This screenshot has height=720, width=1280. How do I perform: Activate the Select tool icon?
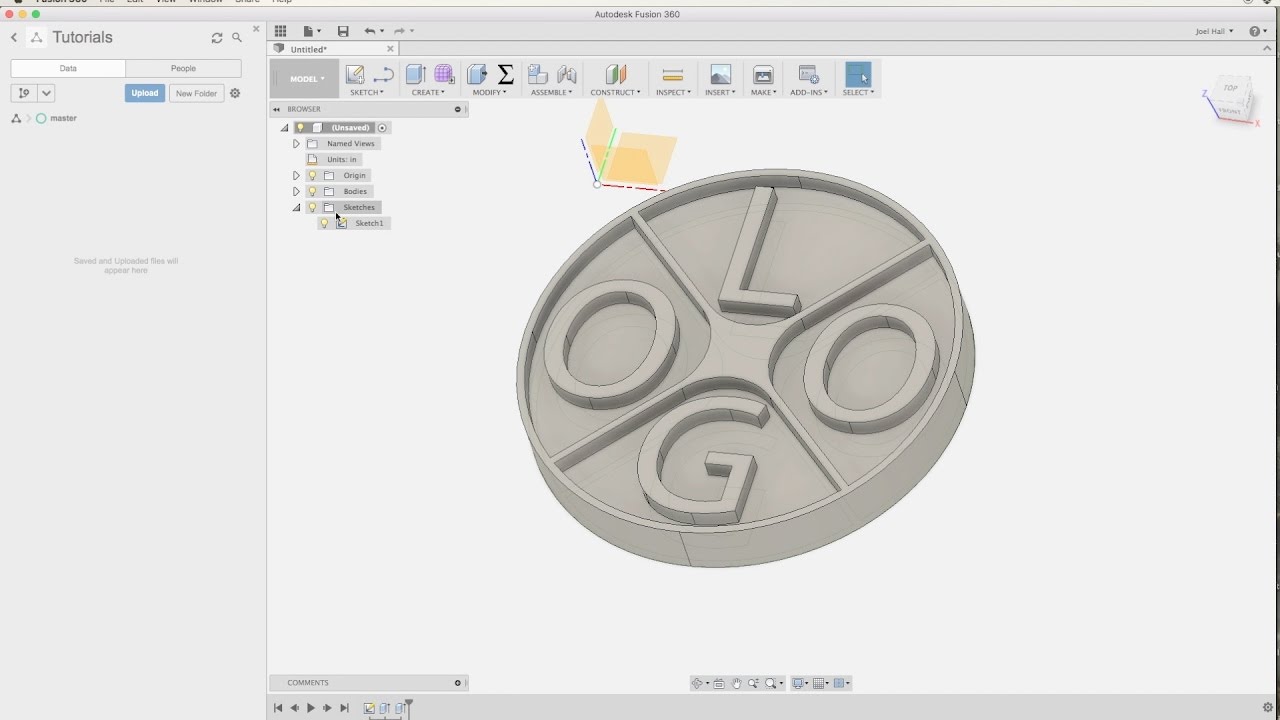click(x=858, y=75)
